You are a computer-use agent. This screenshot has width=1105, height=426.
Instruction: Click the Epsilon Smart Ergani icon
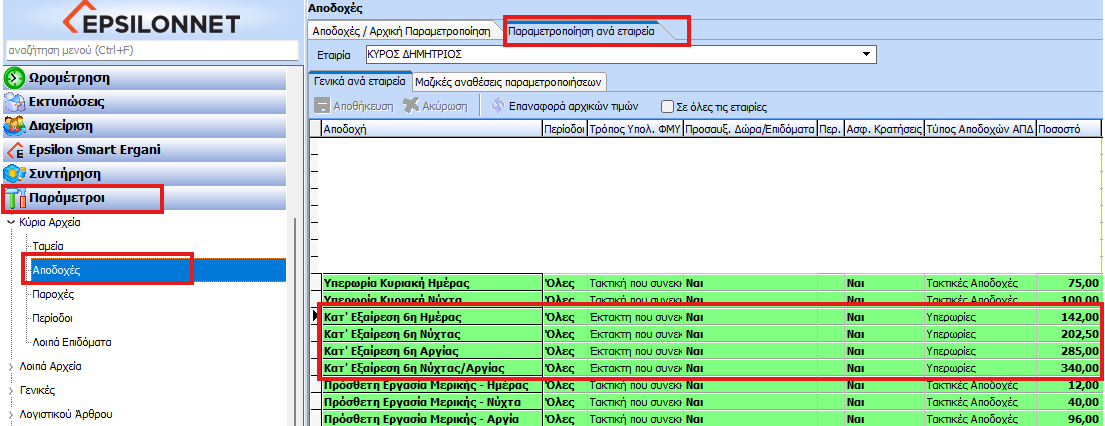click(15, 150)
